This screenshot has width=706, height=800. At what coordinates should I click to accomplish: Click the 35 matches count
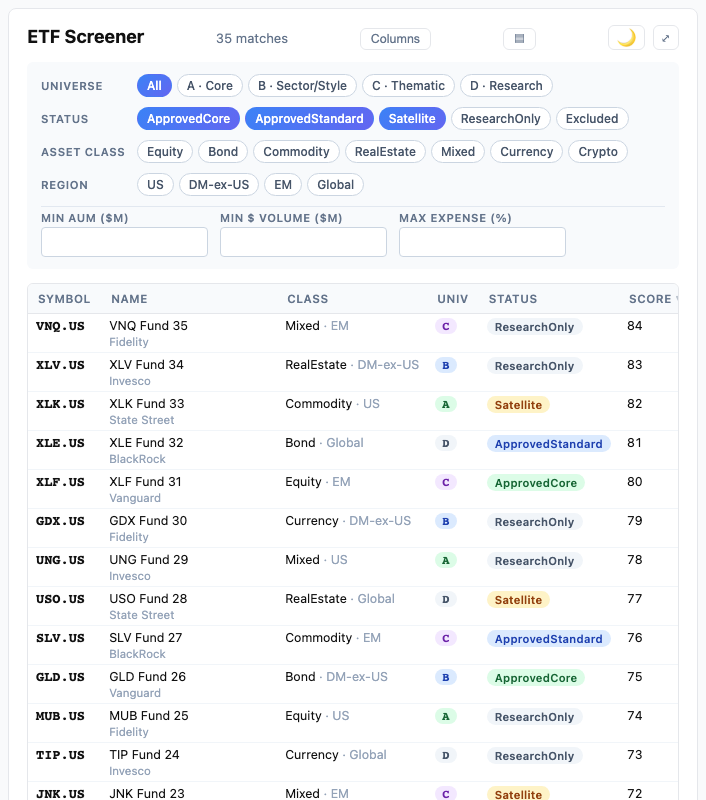point(252,38)
